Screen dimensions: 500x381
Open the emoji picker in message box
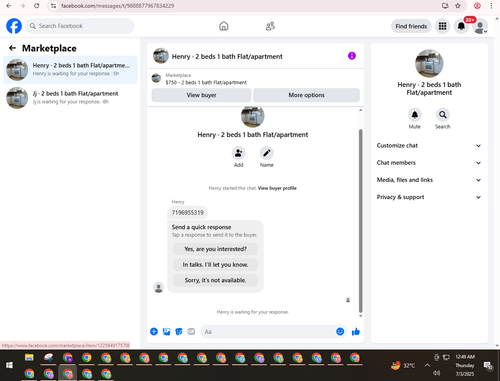pyautogui.click(x=340, y=331)
